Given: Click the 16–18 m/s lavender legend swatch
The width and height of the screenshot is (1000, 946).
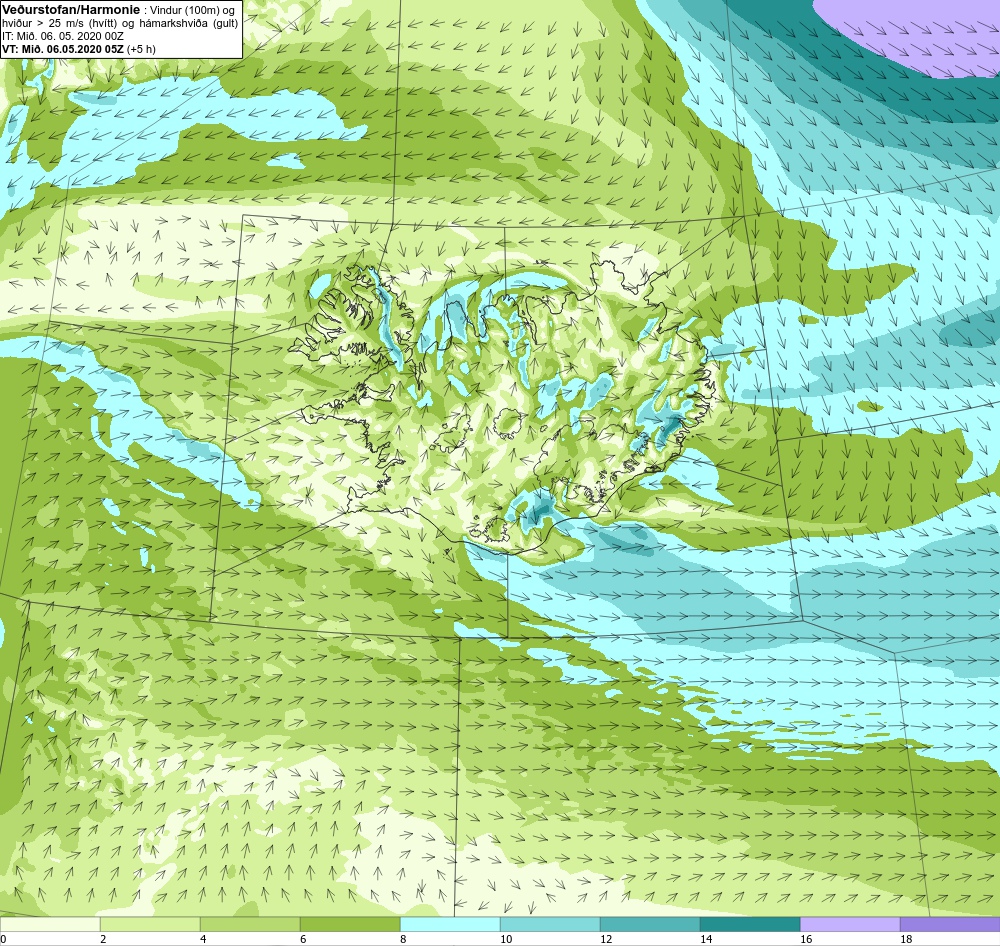Looking at the screenshot, I should [850, 924].
